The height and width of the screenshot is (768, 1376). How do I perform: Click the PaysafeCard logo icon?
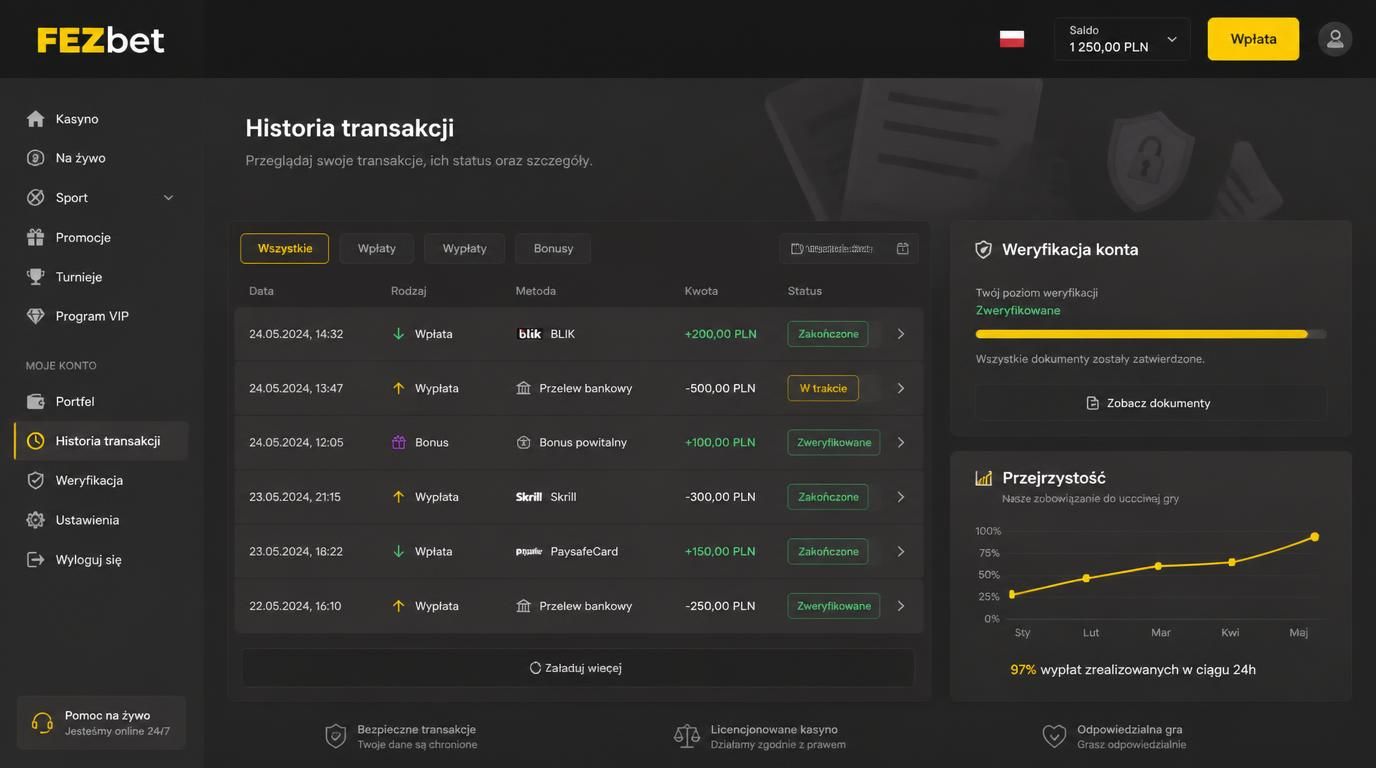point(529,551)
